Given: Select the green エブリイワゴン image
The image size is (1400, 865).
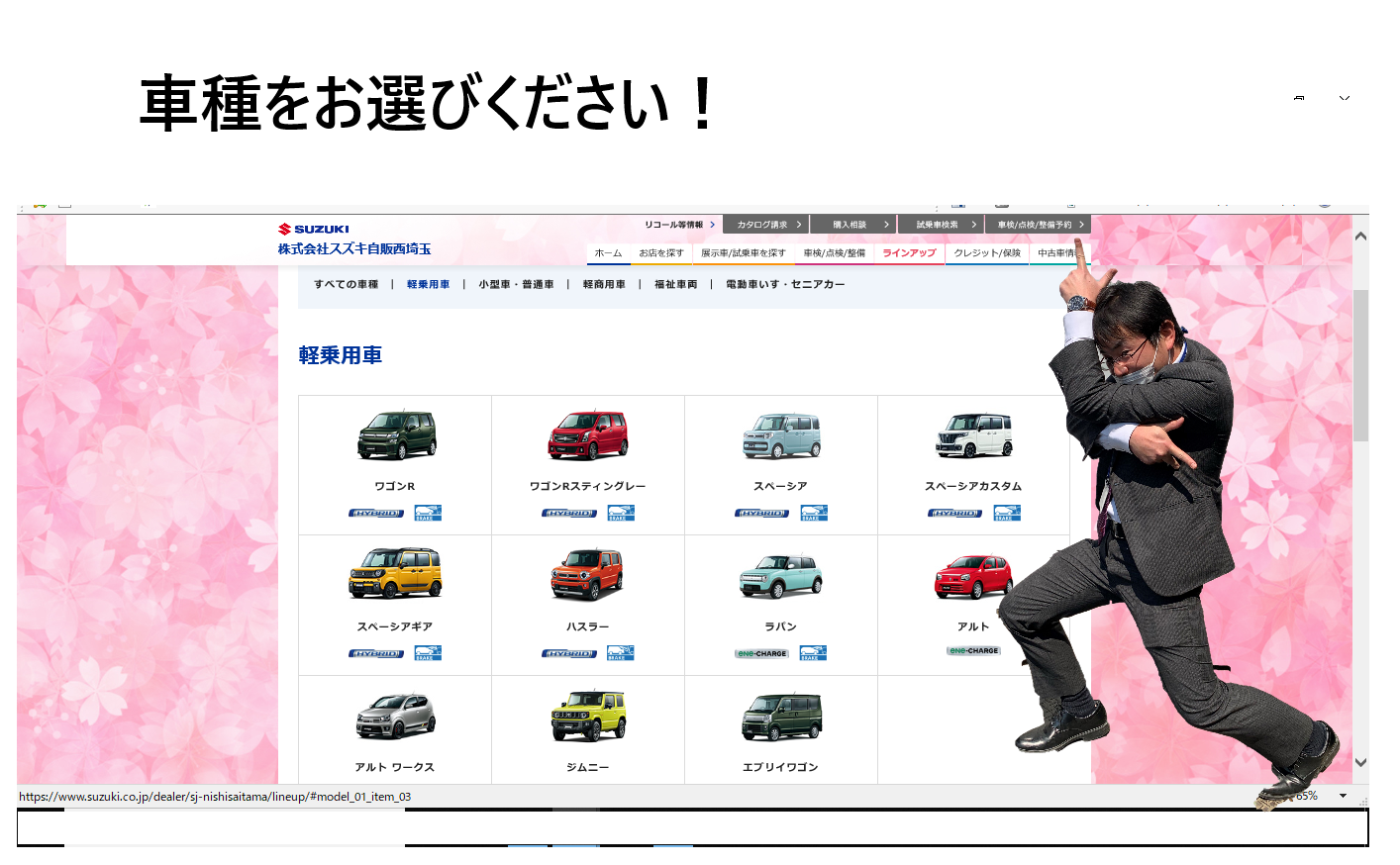Looking at the screenshot, I should 781,717.
